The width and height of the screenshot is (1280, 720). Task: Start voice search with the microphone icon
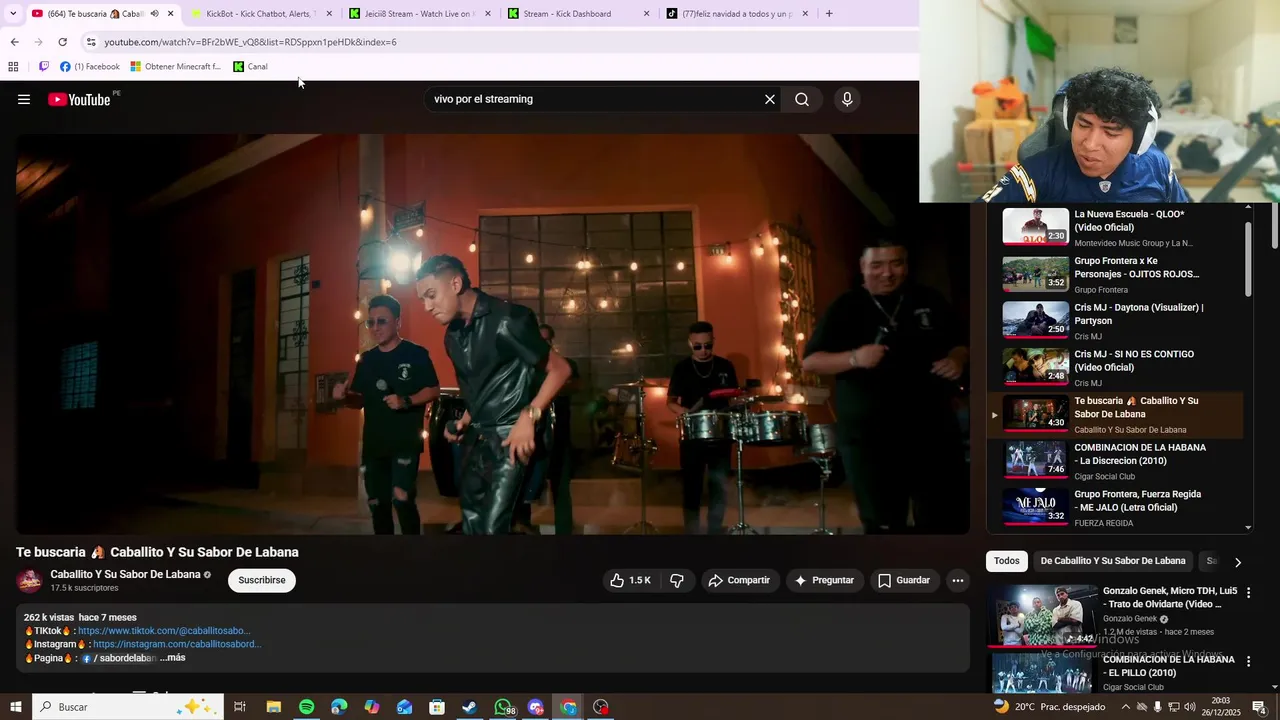pos(847,99)
